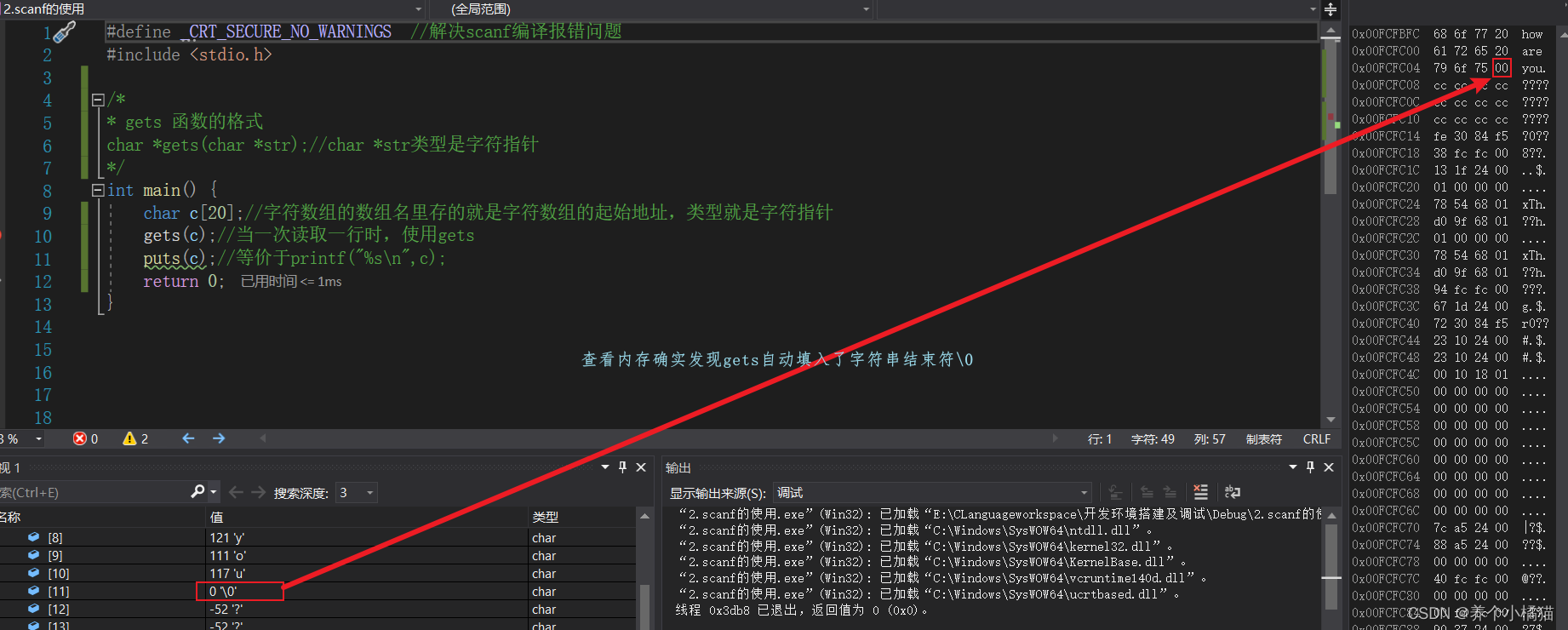Collapse the comment block at line 4
The width and height of the screenshot is (1568, 630).
click(x=97, y=100)
